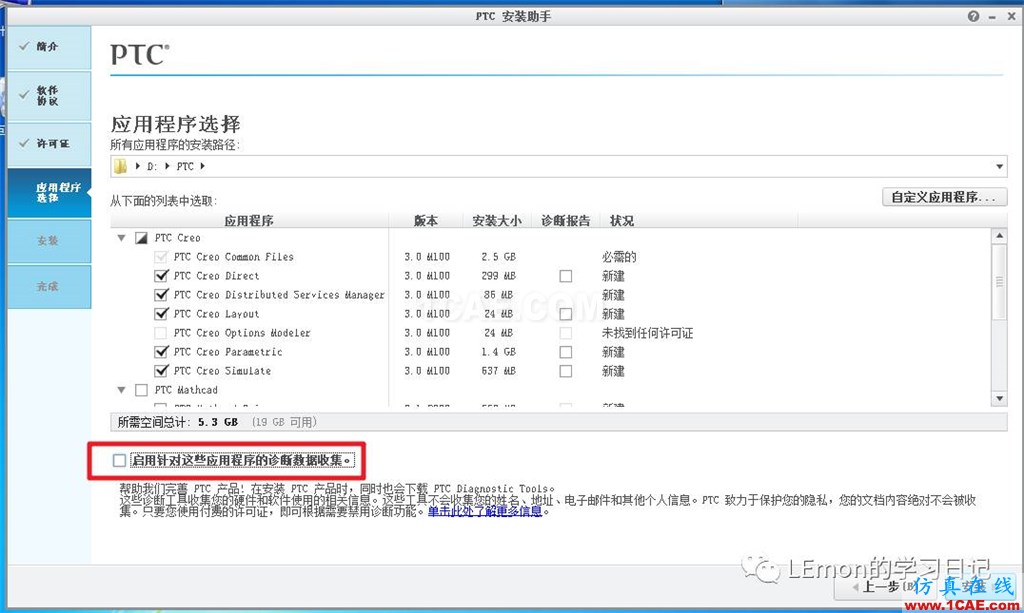Select the 安装 step in sidebar

[50, 241]
